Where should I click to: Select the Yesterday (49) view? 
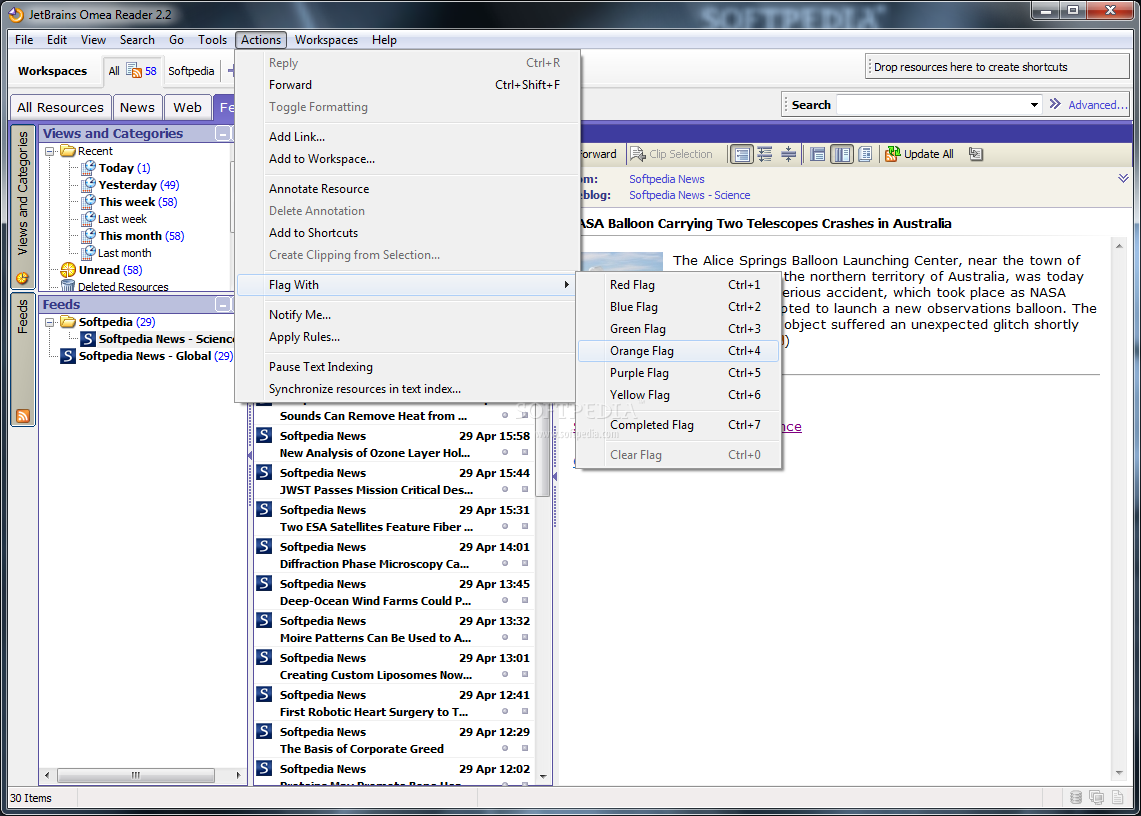point(138,185)
